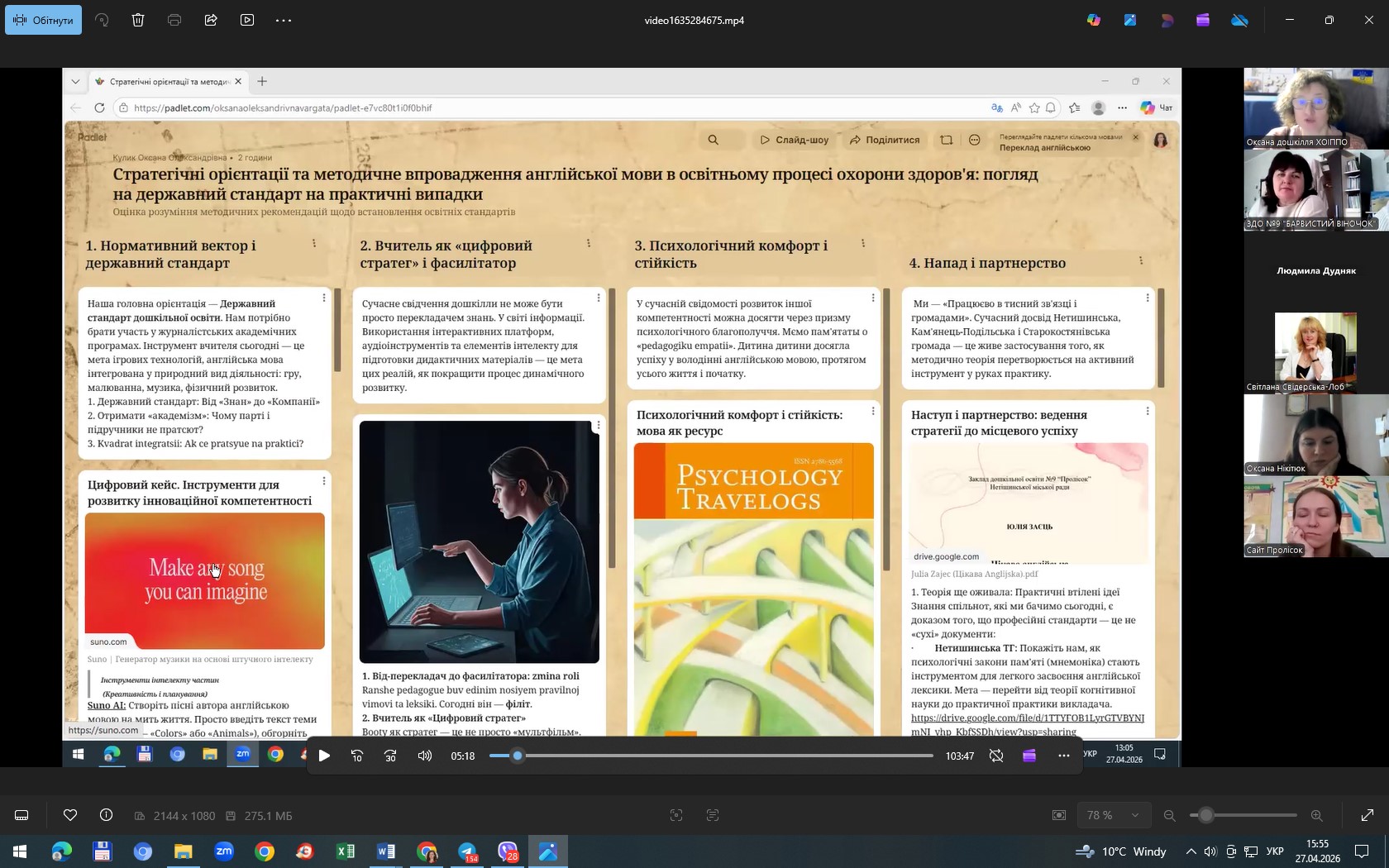Open the three-dot menu in top toolbar
1389x868 pixels.
(x=284, y=20)
